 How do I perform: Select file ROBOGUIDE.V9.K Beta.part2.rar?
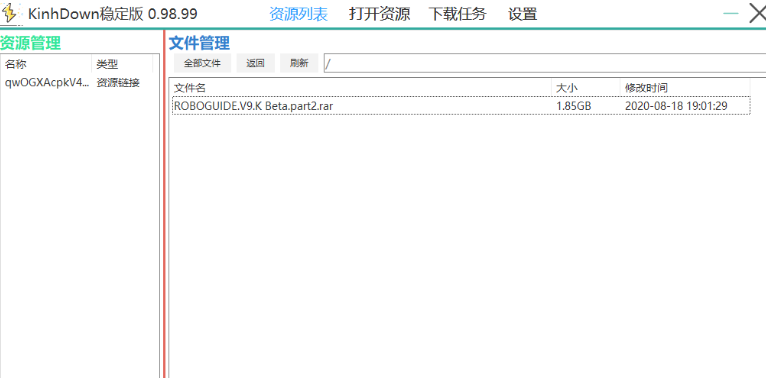point(461,106)
